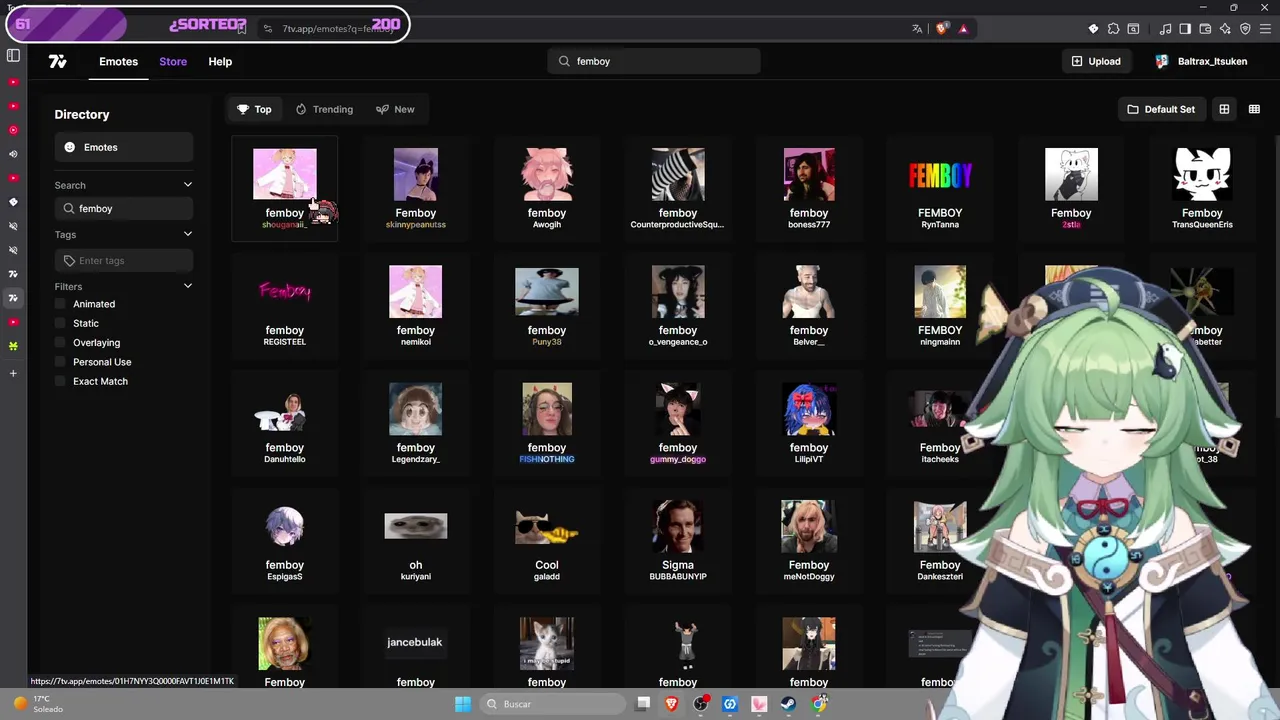Open the Femboy emote by TransQueenEris
This screenshot has height=720, width=1280.
(1202, 188)
